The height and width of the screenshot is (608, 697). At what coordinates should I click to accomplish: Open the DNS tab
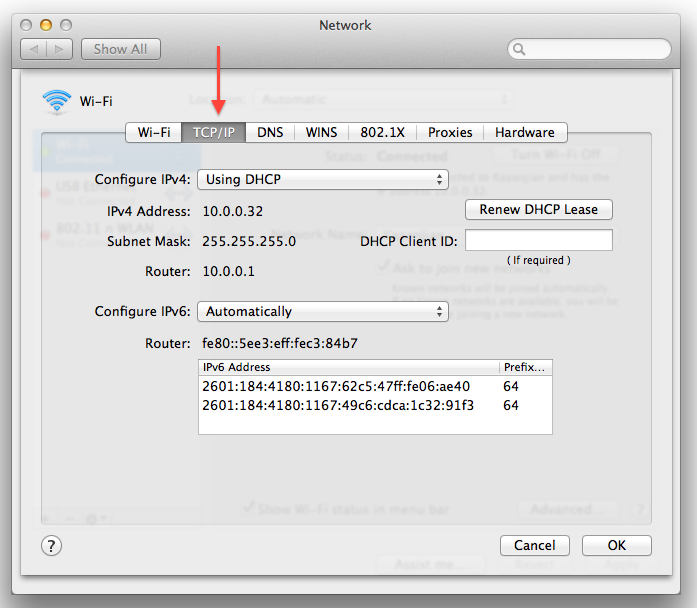click(270, 132)
